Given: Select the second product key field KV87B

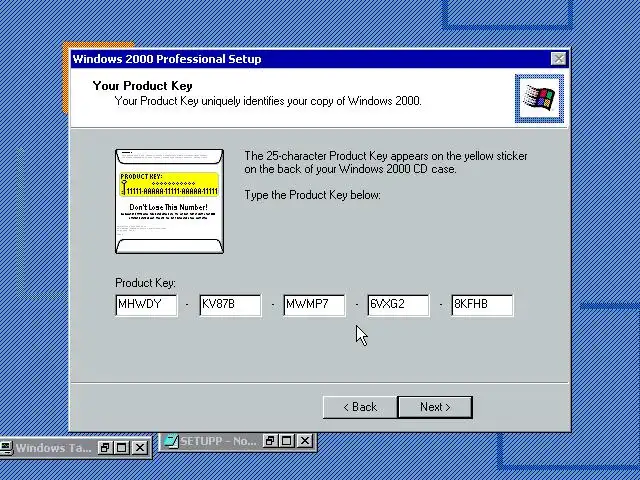Looking at the screenshot, I should (x=231, y=305).
